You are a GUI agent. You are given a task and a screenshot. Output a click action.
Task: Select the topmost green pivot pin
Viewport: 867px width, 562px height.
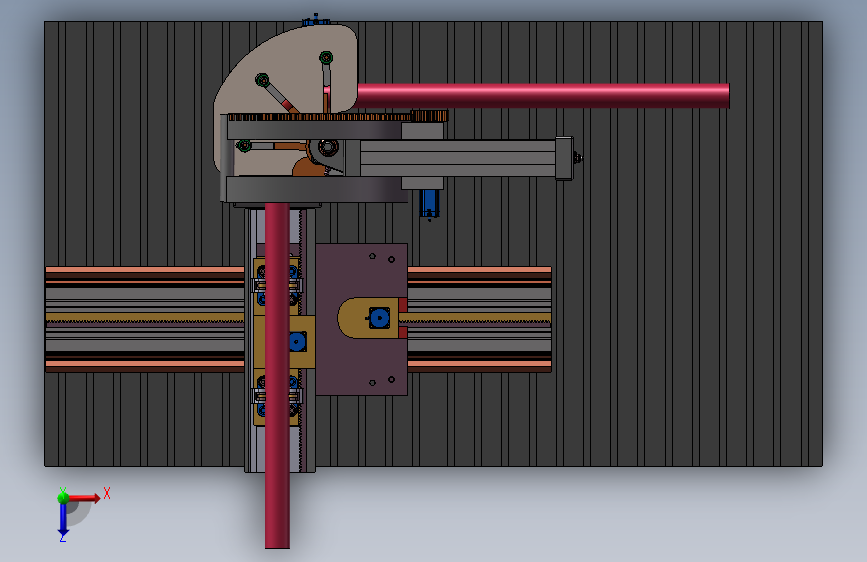[326, 57]
